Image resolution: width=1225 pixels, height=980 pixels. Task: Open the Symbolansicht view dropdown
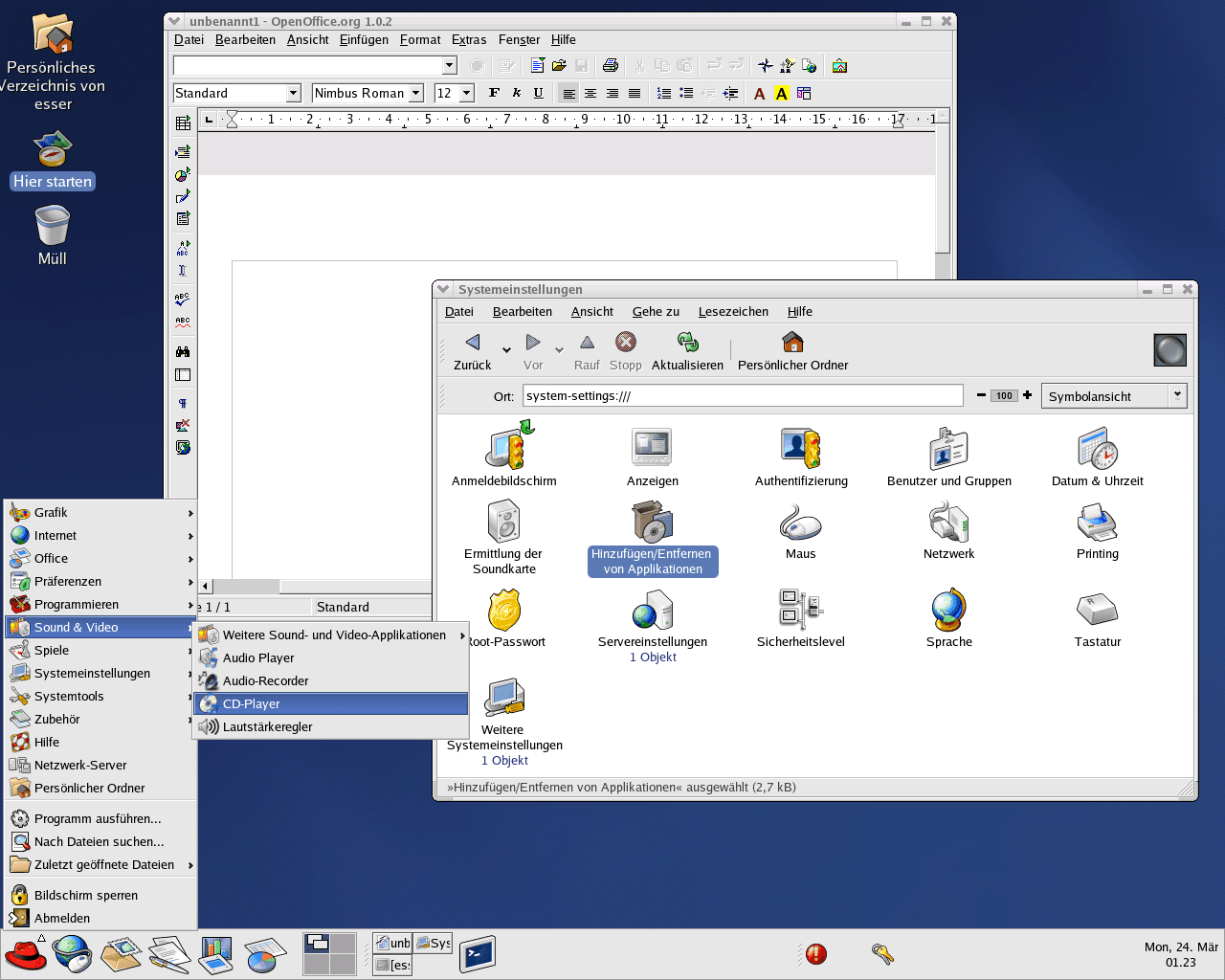[1178, 395]
